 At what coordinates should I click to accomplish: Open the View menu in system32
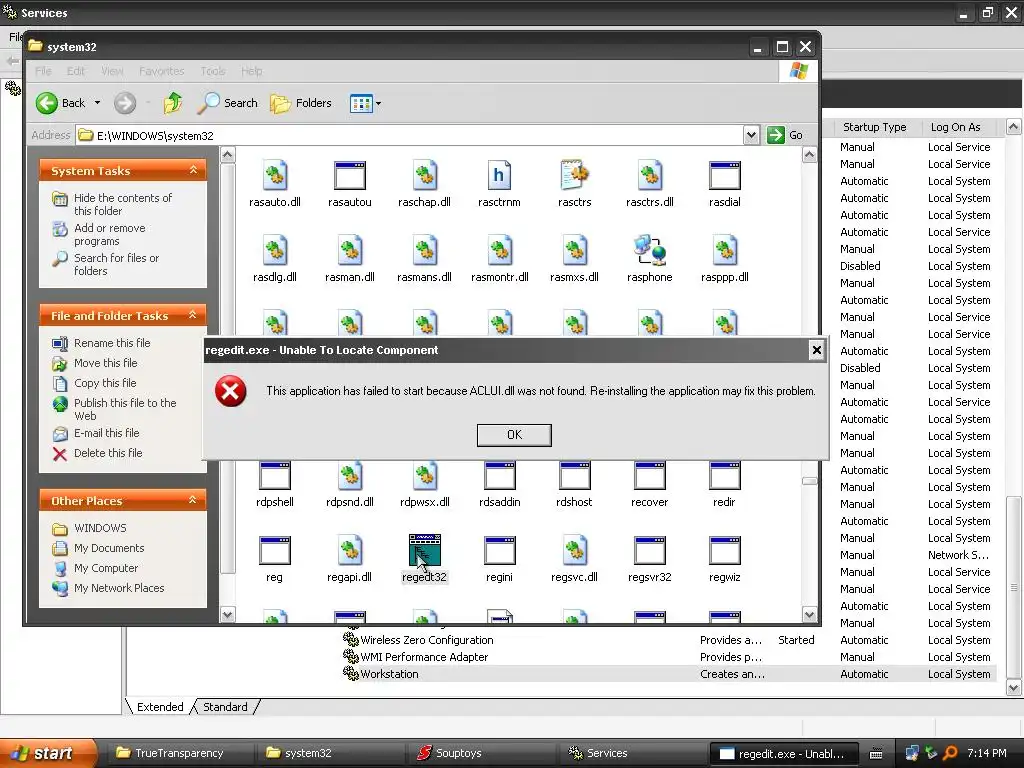[112, 71]
